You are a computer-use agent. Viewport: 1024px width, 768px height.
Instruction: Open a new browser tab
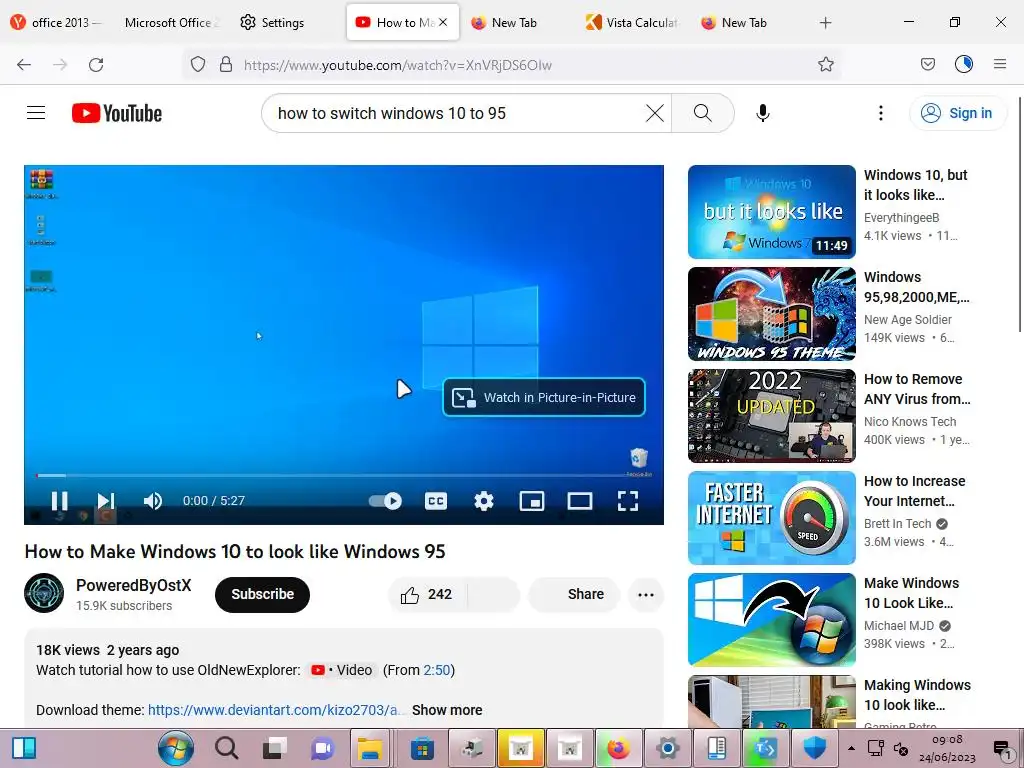(825, 22)
